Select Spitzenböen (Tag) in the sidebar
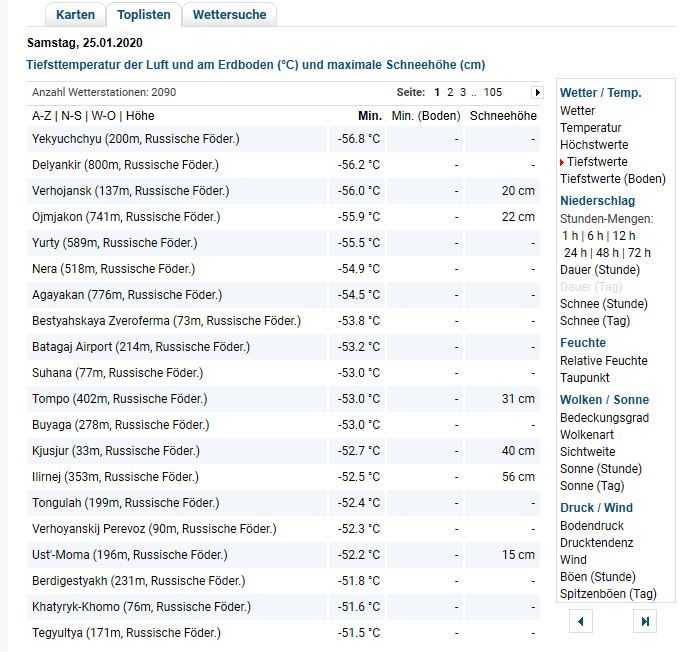Screen dimensions: 681x652 pos(608,594)
